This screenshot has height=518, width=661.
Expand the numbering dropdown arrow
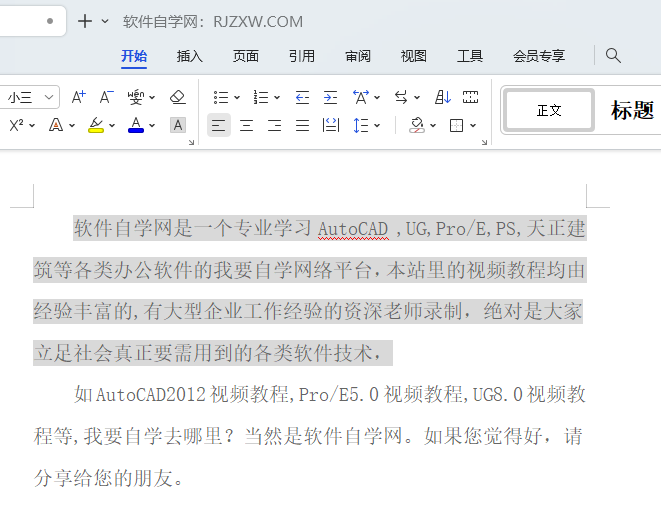click(x=277, y=98)
